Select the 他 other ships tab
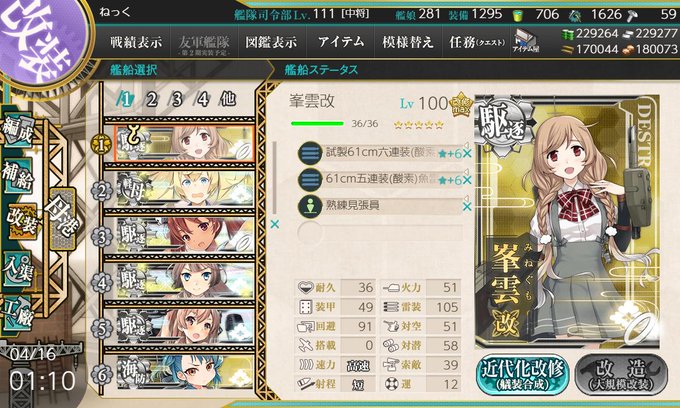This screenshot has height=408, width=680. (x=228, y=100)
